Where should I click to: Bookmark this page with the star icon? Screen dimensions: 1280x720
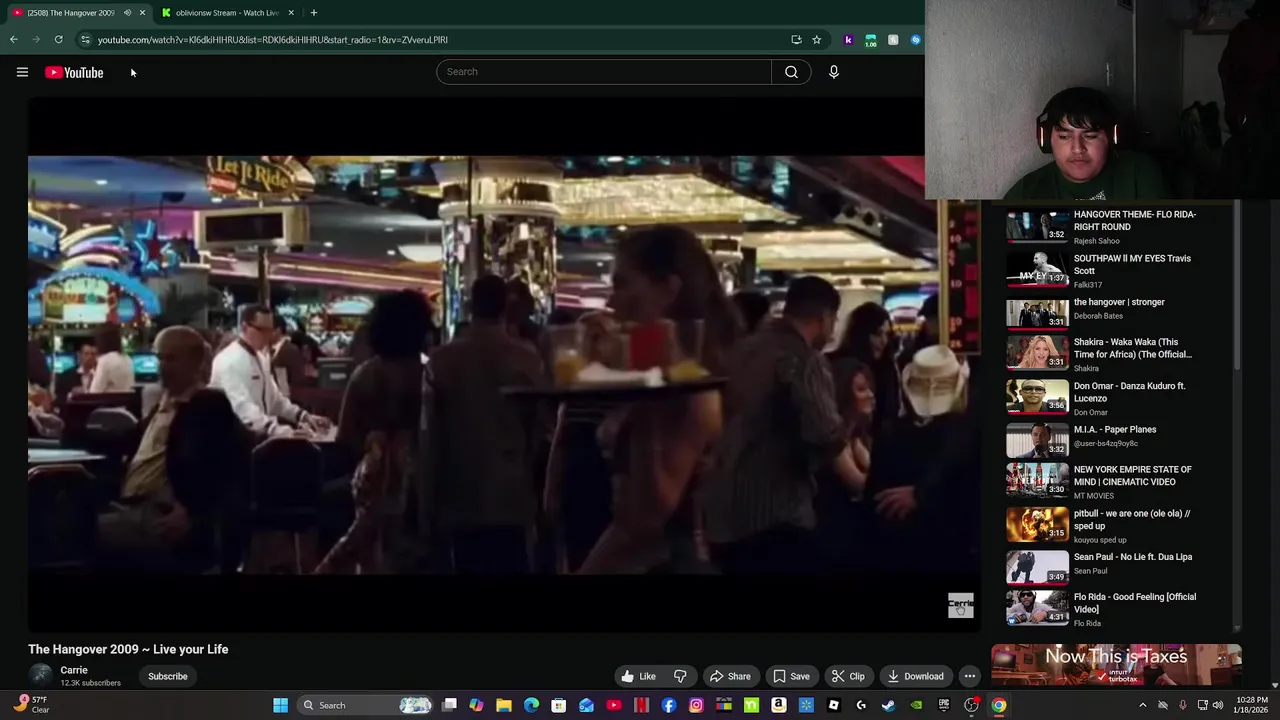(x=817, y=40)
